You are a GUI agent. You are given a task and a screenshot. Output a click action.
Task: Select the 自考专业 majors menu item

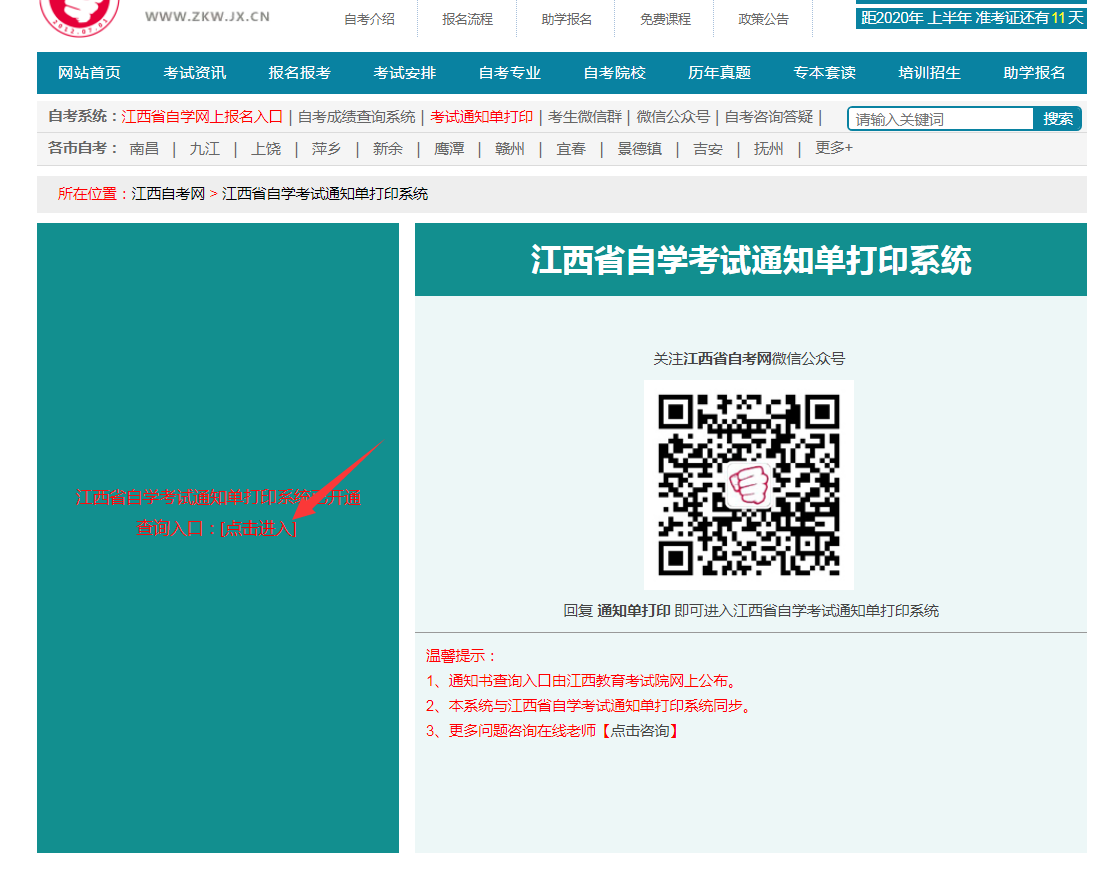coord(508,73)
